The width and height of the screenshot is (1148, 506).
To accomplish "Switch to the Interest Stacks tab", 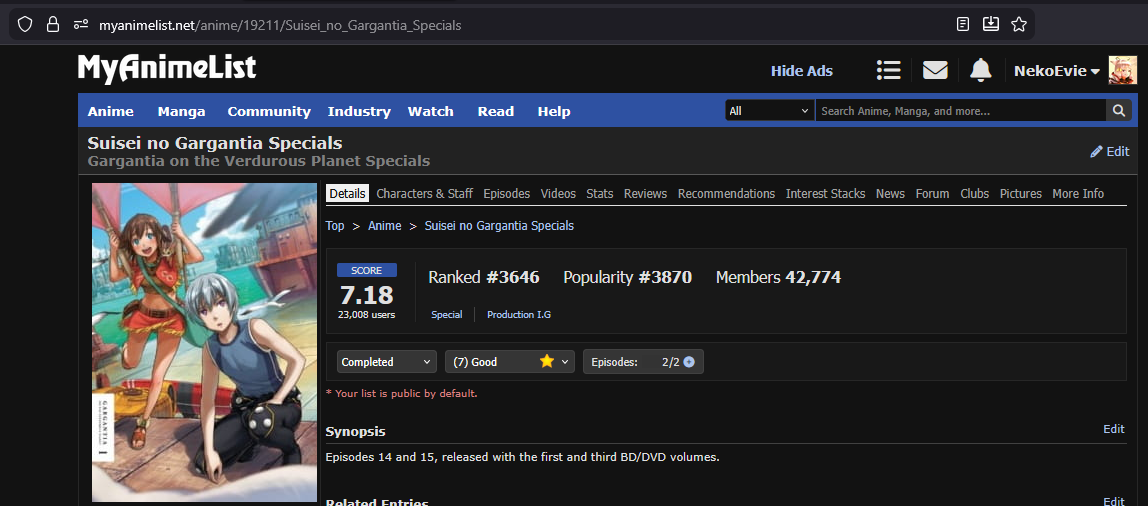I will pos(825,193).
